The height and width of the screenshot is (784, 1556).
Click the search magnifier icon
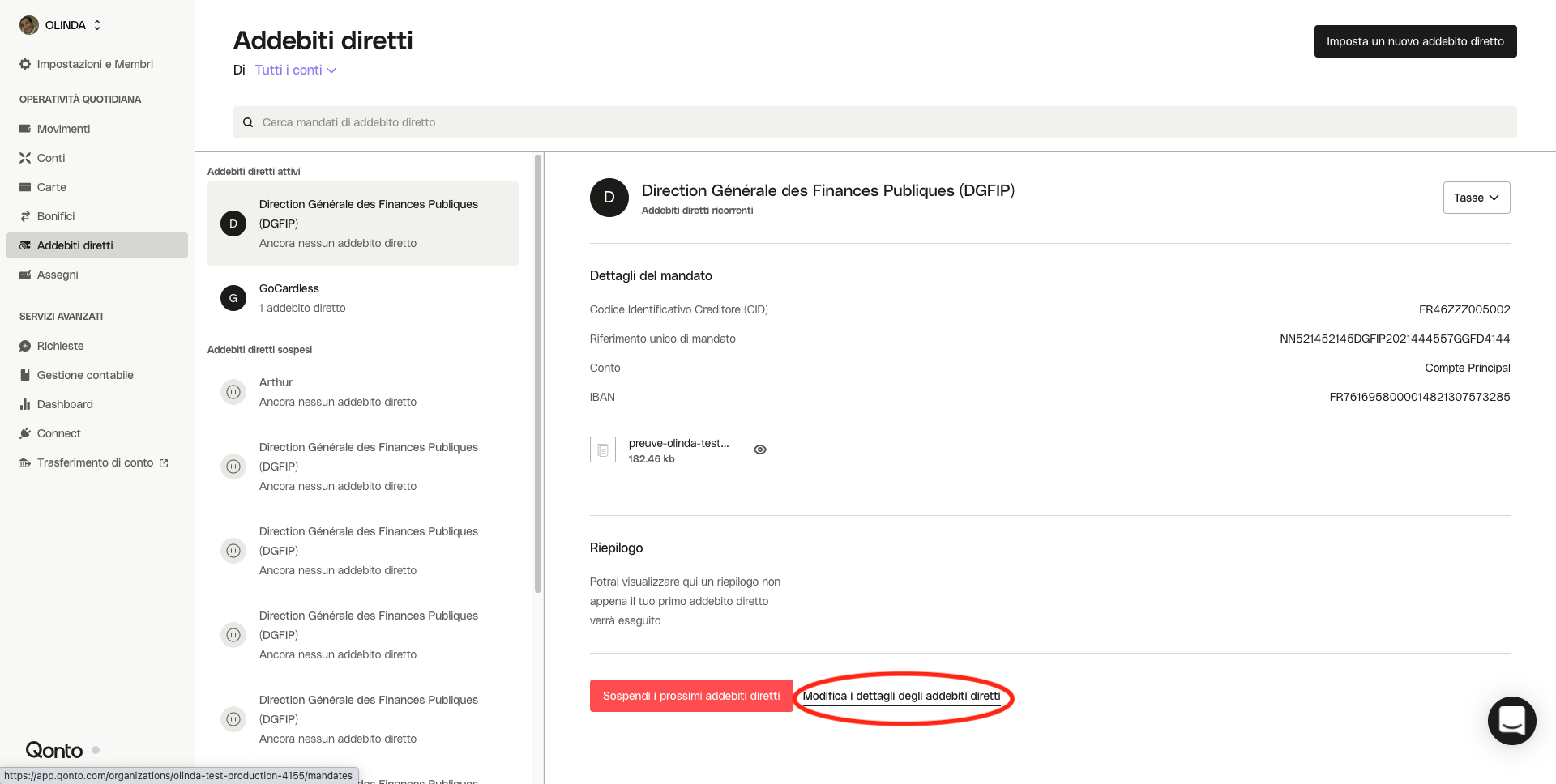(248, 122)
